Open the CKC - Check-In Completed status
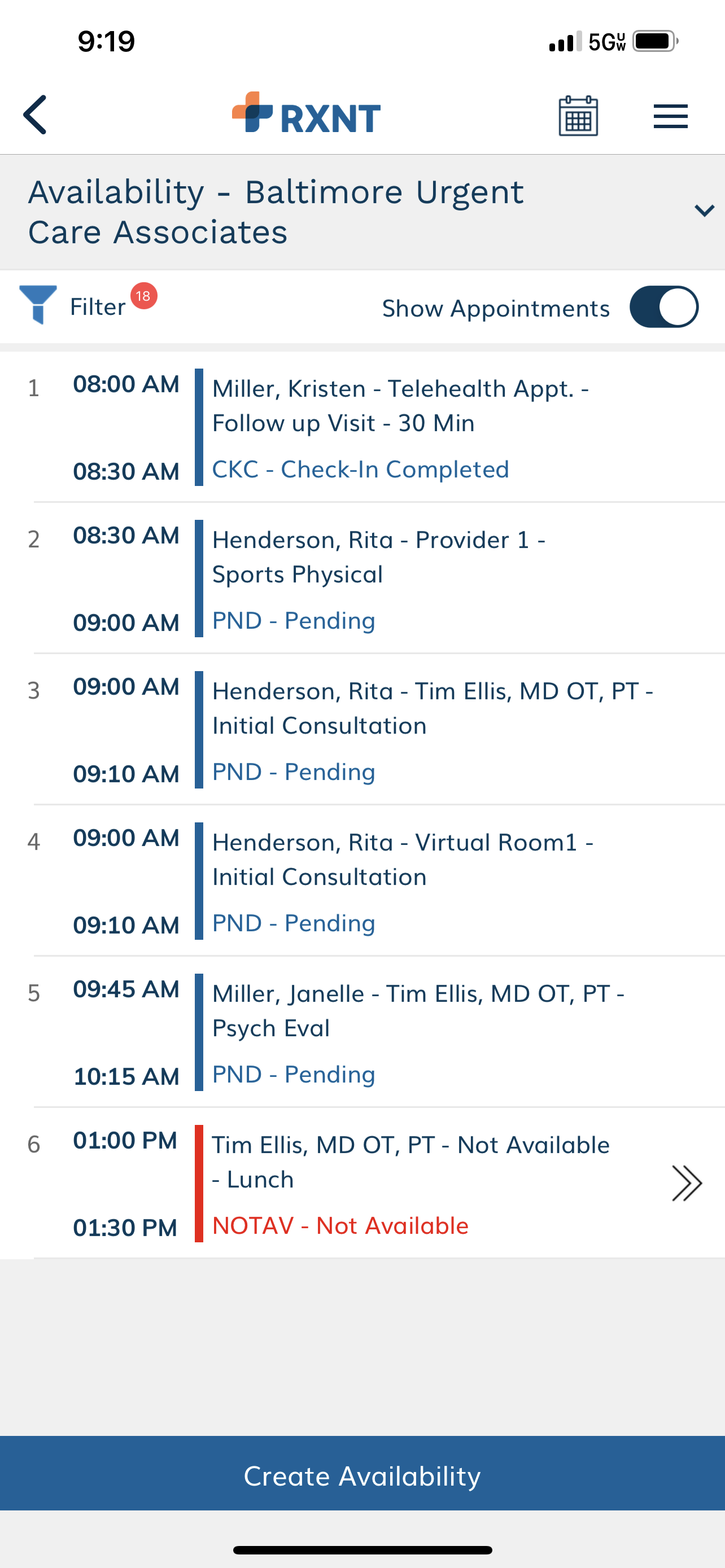Viewport: 725px width, 1568px height. pos(360,469)
